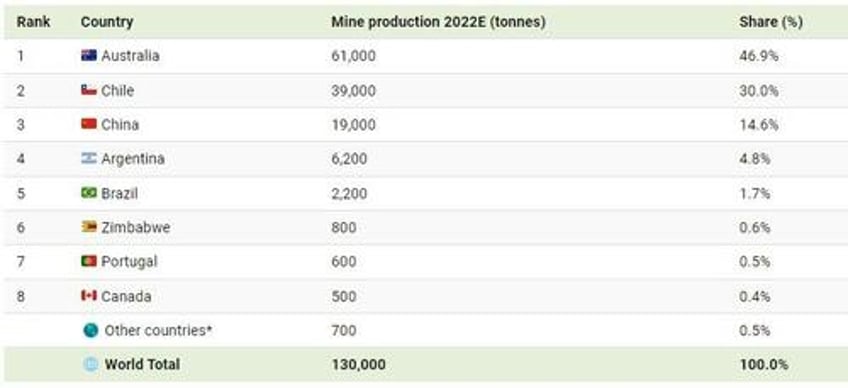Viewport: 848px width, 388px height.
Task: Select the Zimbabwe country name
Action: point(136,227)
